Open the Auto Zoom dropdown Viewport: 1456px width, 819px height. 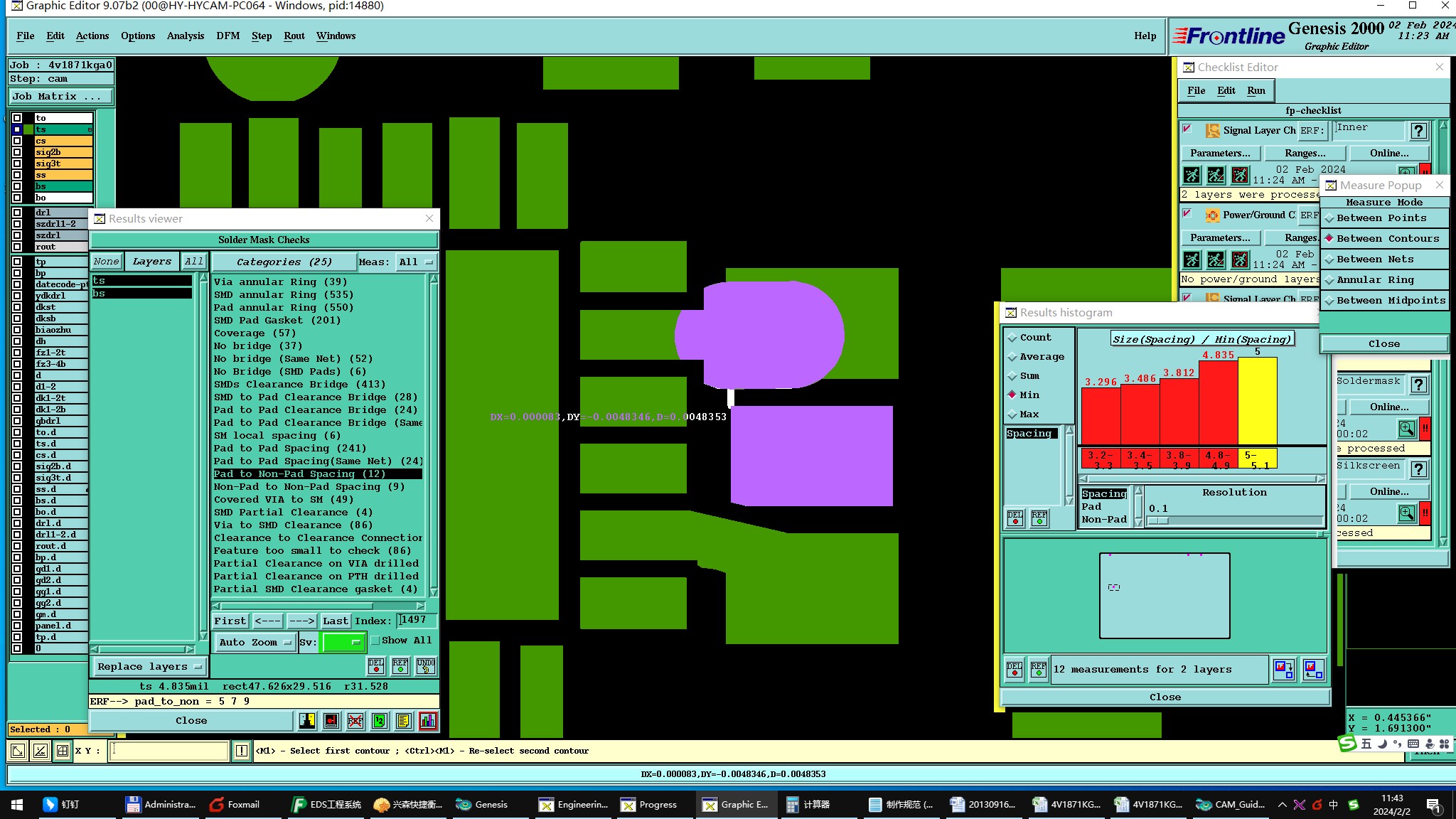[255, 642]
